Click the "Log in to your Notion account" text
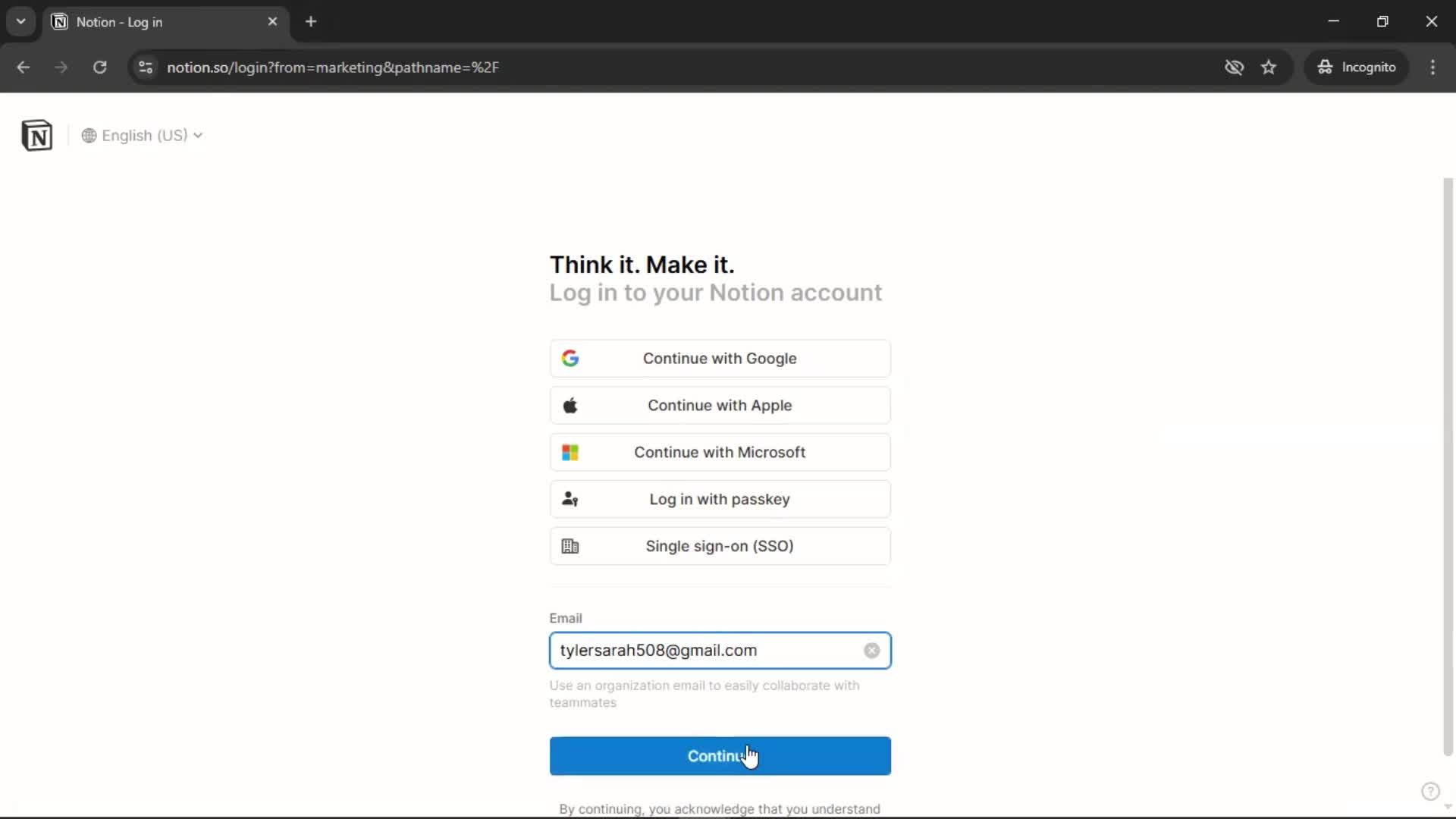The width and height of the screenshot is (1456, 819). click(715, 293)
